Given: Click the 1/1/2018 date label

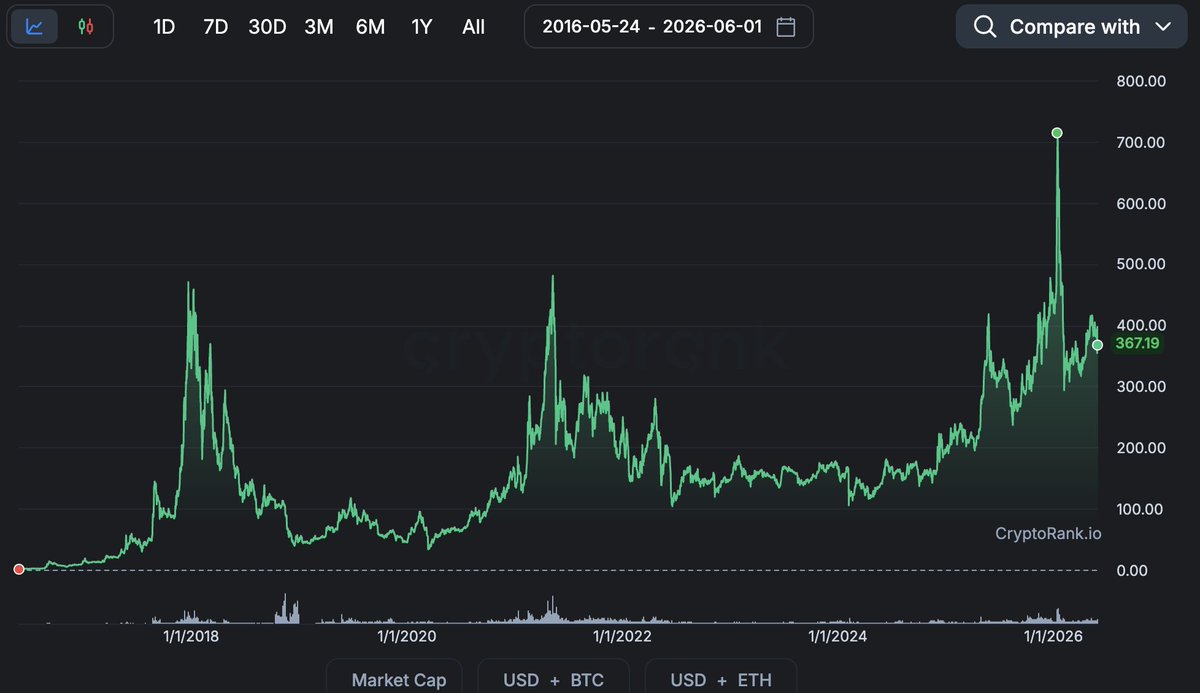Looking at the screenshot, I should click(x=190, y=635).
